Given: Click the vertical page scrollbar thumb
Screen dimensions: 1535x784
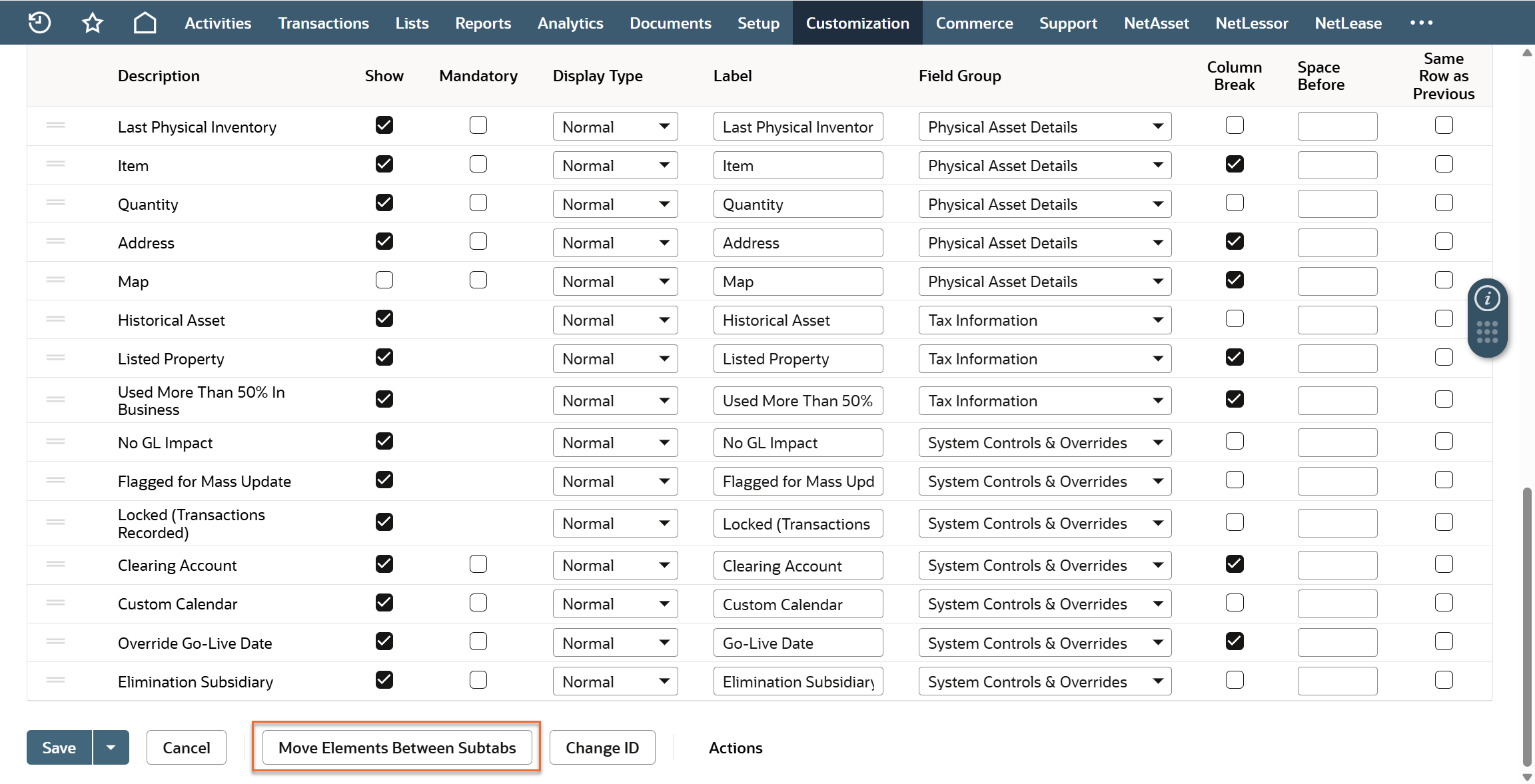Looking at the screenshot, I should coord(1526,626).
